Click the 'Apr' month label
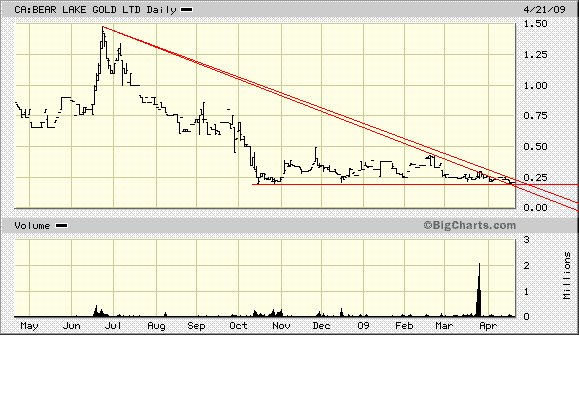579x405 pixels. pyautogui.click(x=488, y=326)
